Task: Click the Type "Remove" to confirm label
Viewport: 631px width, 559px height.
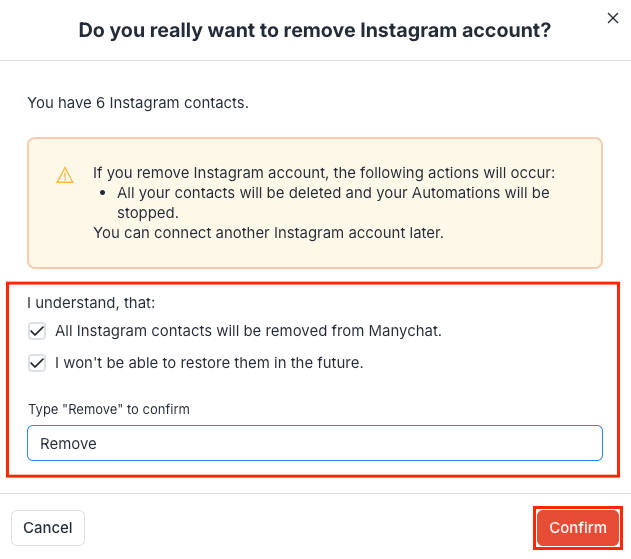Action: pos(109,409)
